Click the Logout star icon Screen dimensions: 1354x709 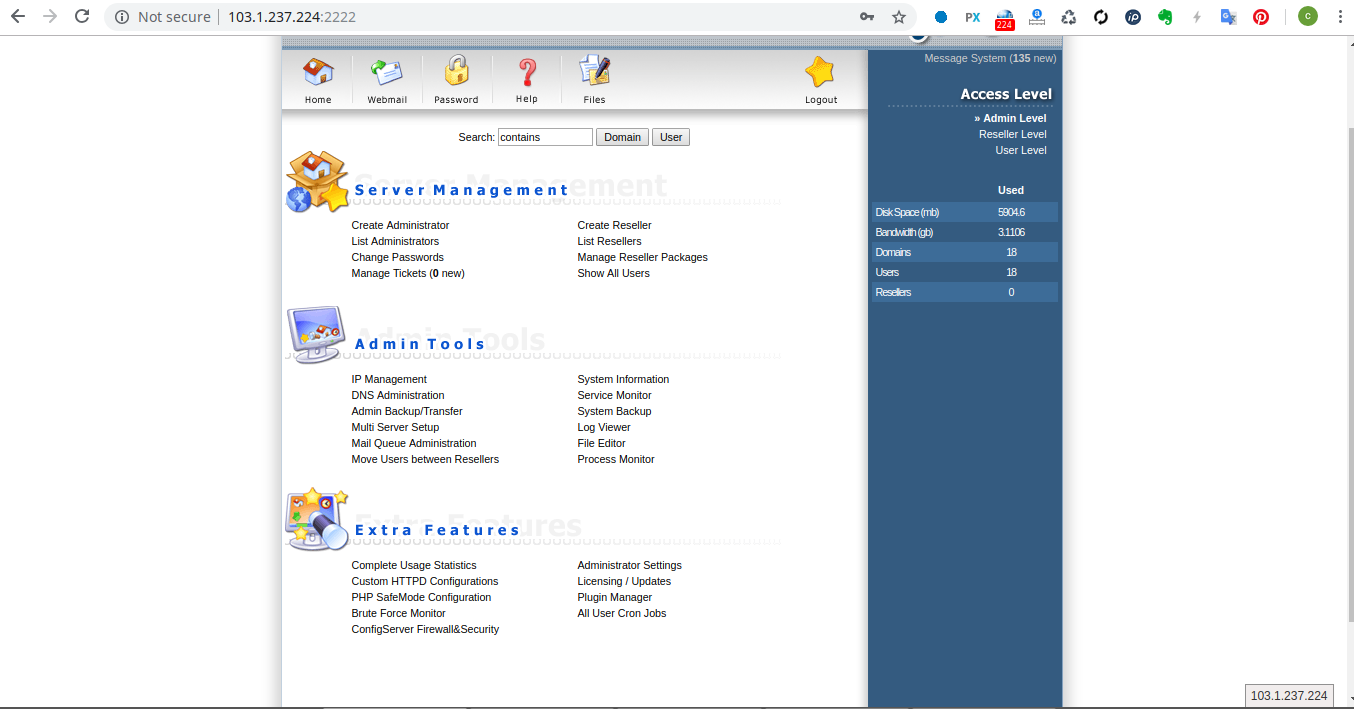click(x=820, y=72)
